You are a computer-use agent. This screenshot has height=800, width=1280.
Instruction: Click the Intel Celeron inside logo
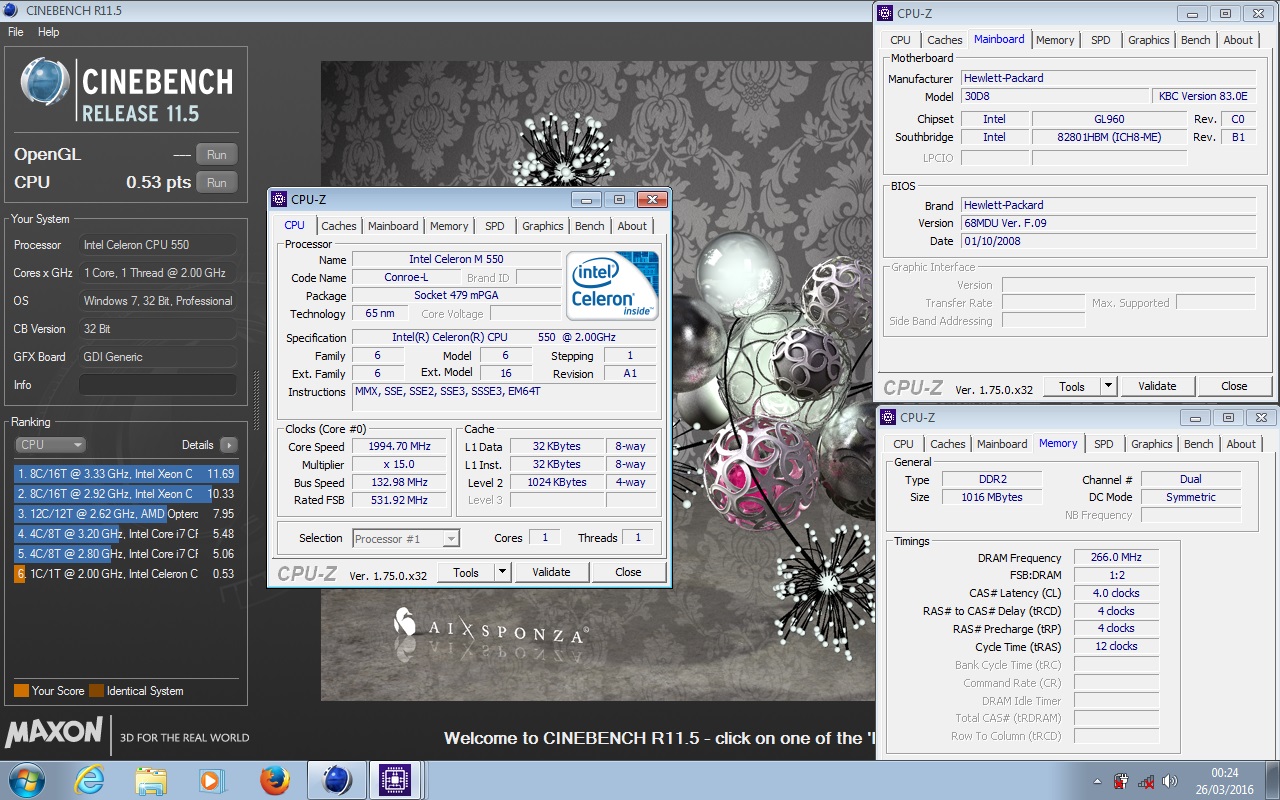coord(612,286)
